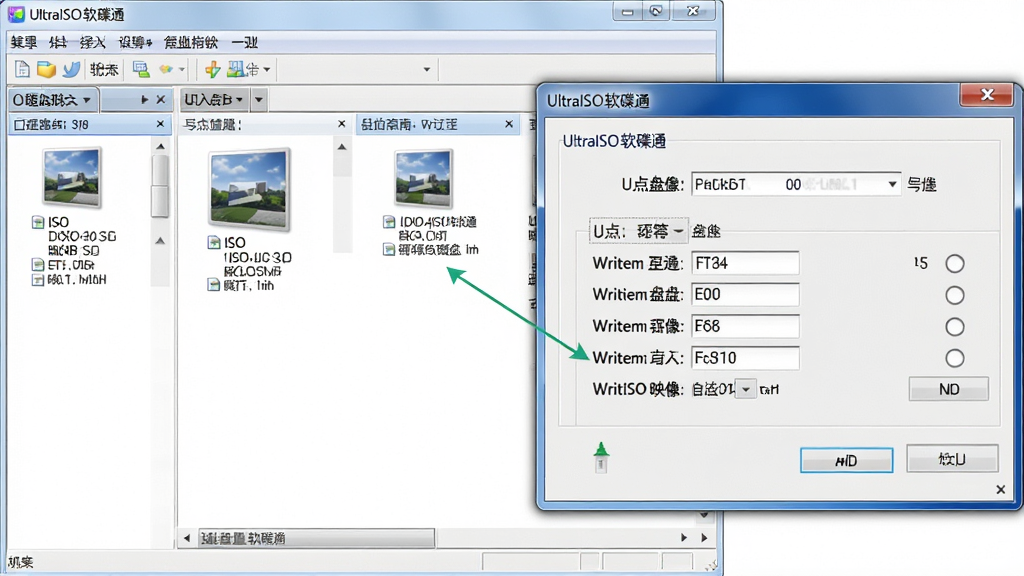Click the Fc810 input field
This screenshot has height=576, width=1024.
pos(745,358)
